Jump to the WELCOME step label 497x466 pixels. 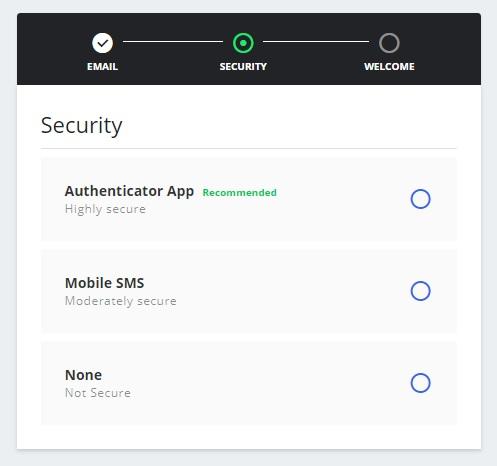pos(389,67)
